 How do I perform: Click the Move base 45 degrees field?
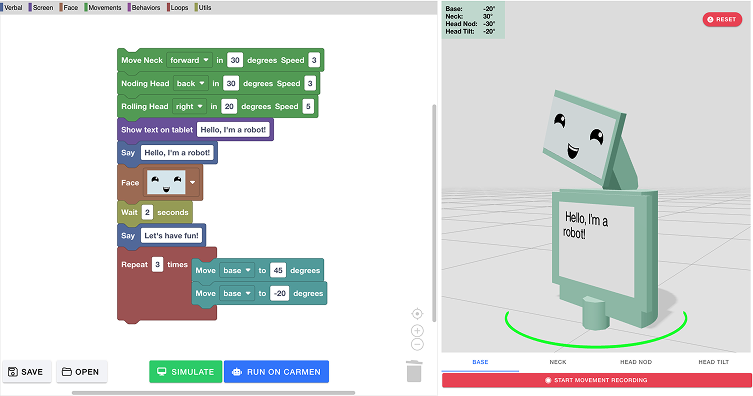click(x=278, y=270)
